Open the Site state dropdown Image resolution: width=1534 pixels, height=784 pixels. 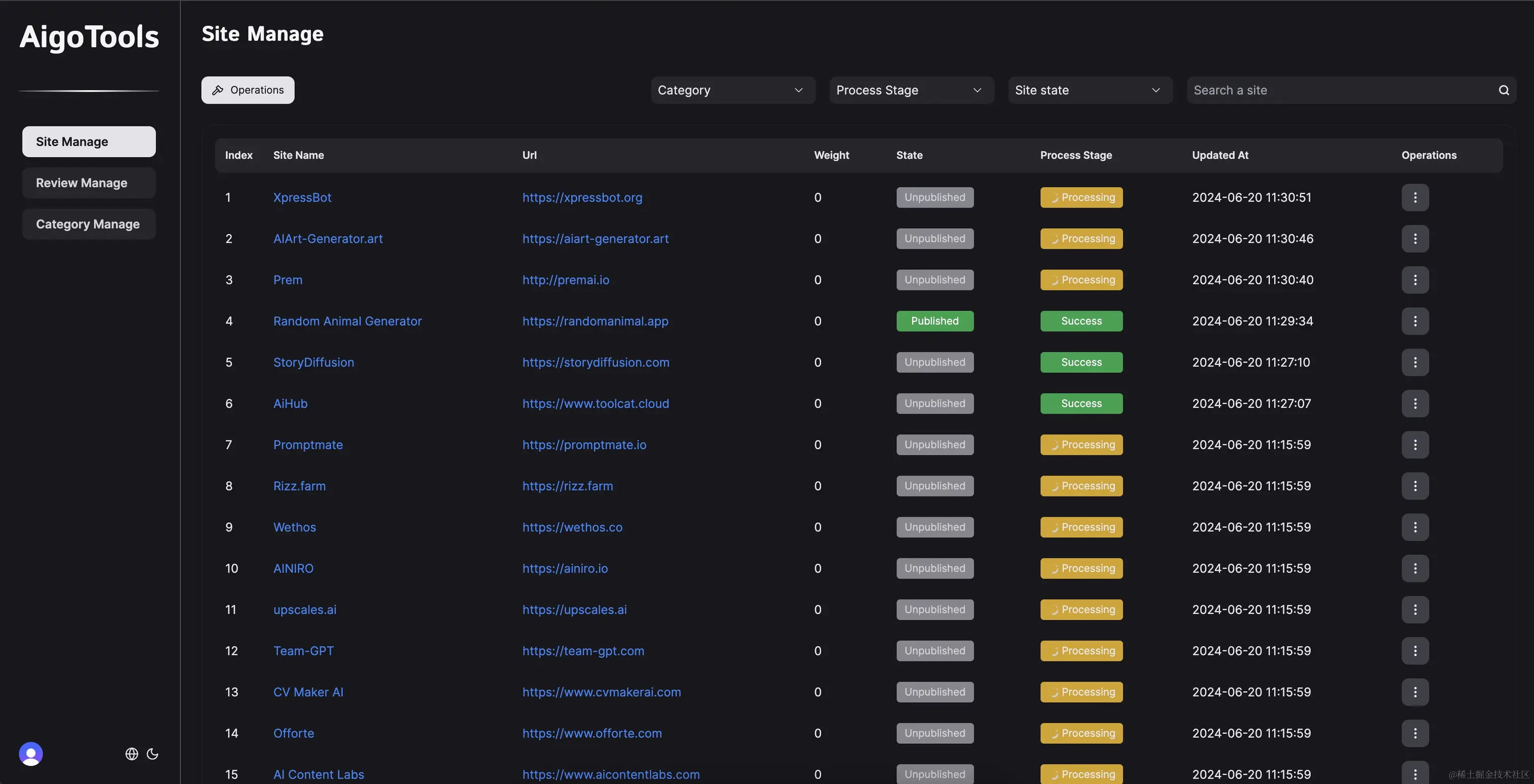tap(1089, 90)
